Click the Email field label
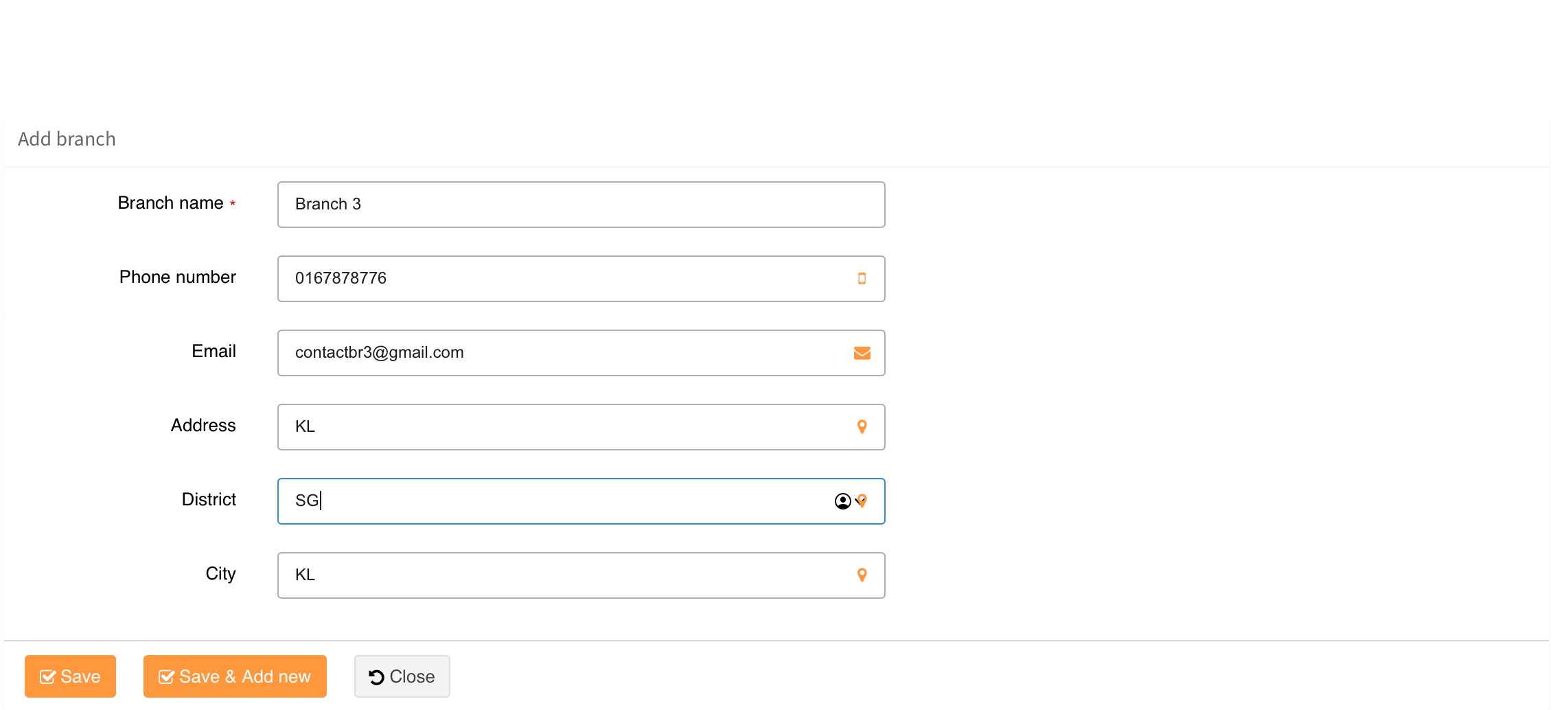 [214, 352]
